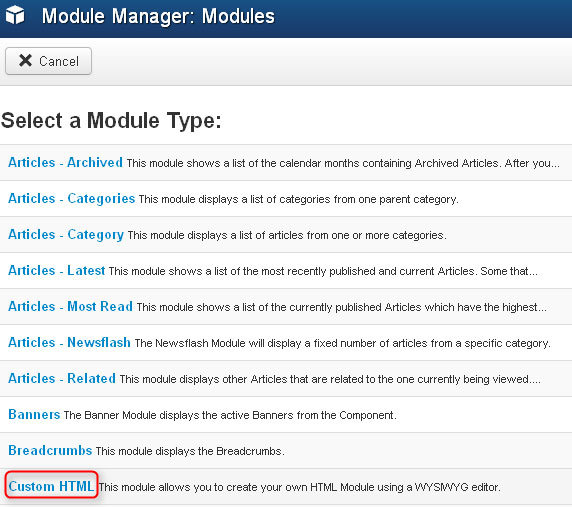Click the Cancel button
The image size is (572, 507).
click(48, 61)
